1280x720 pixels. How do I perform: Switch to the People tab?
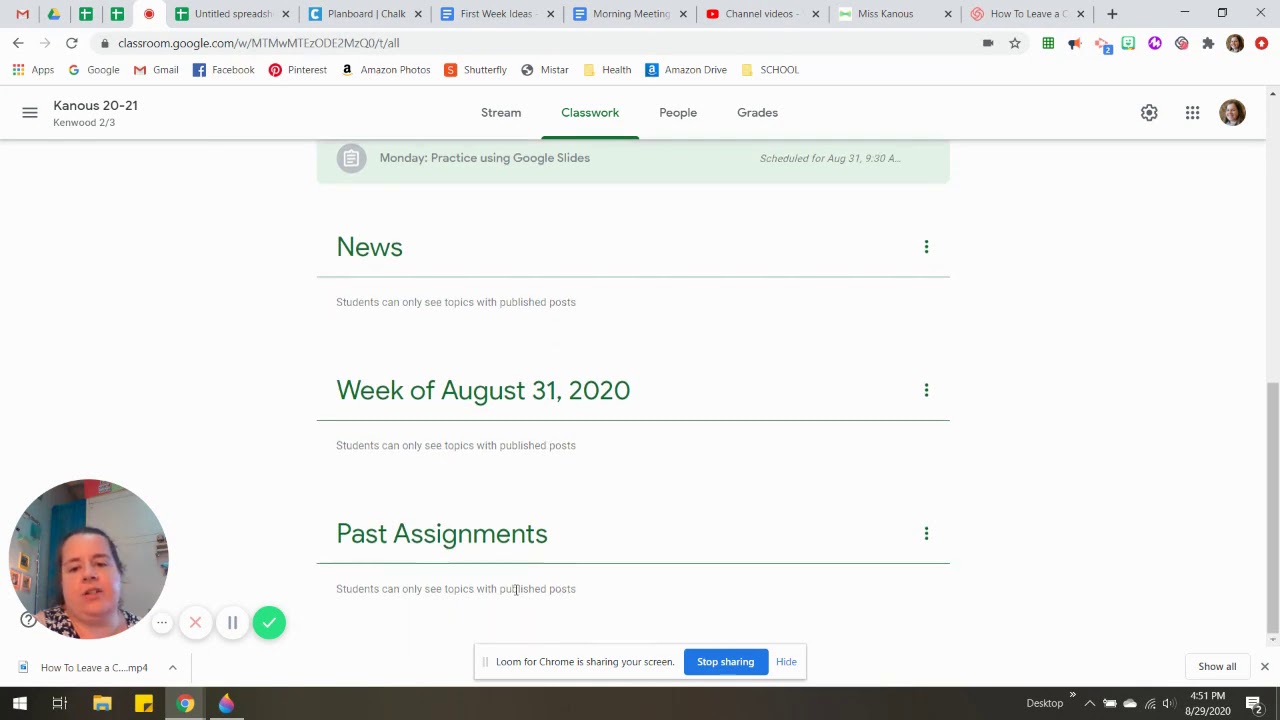[678, 113]
